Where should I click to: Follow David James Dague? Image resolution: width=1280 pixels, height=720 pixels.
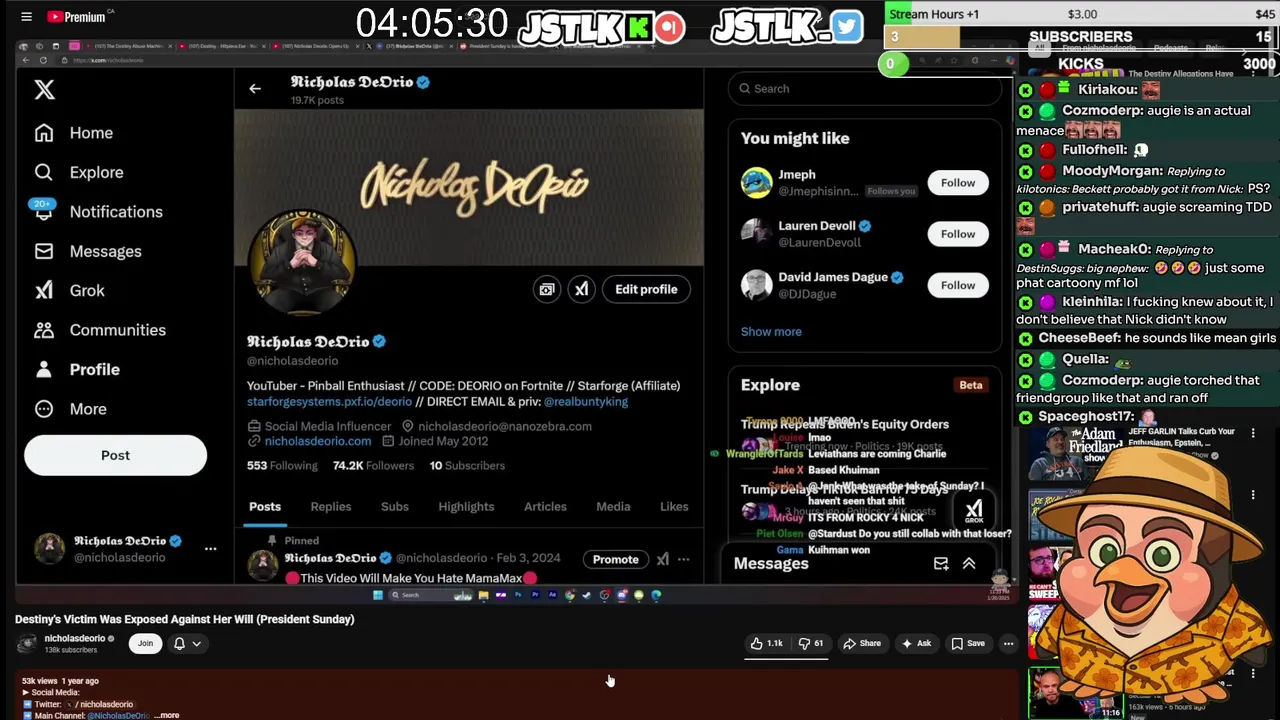(x=957, y=285)
